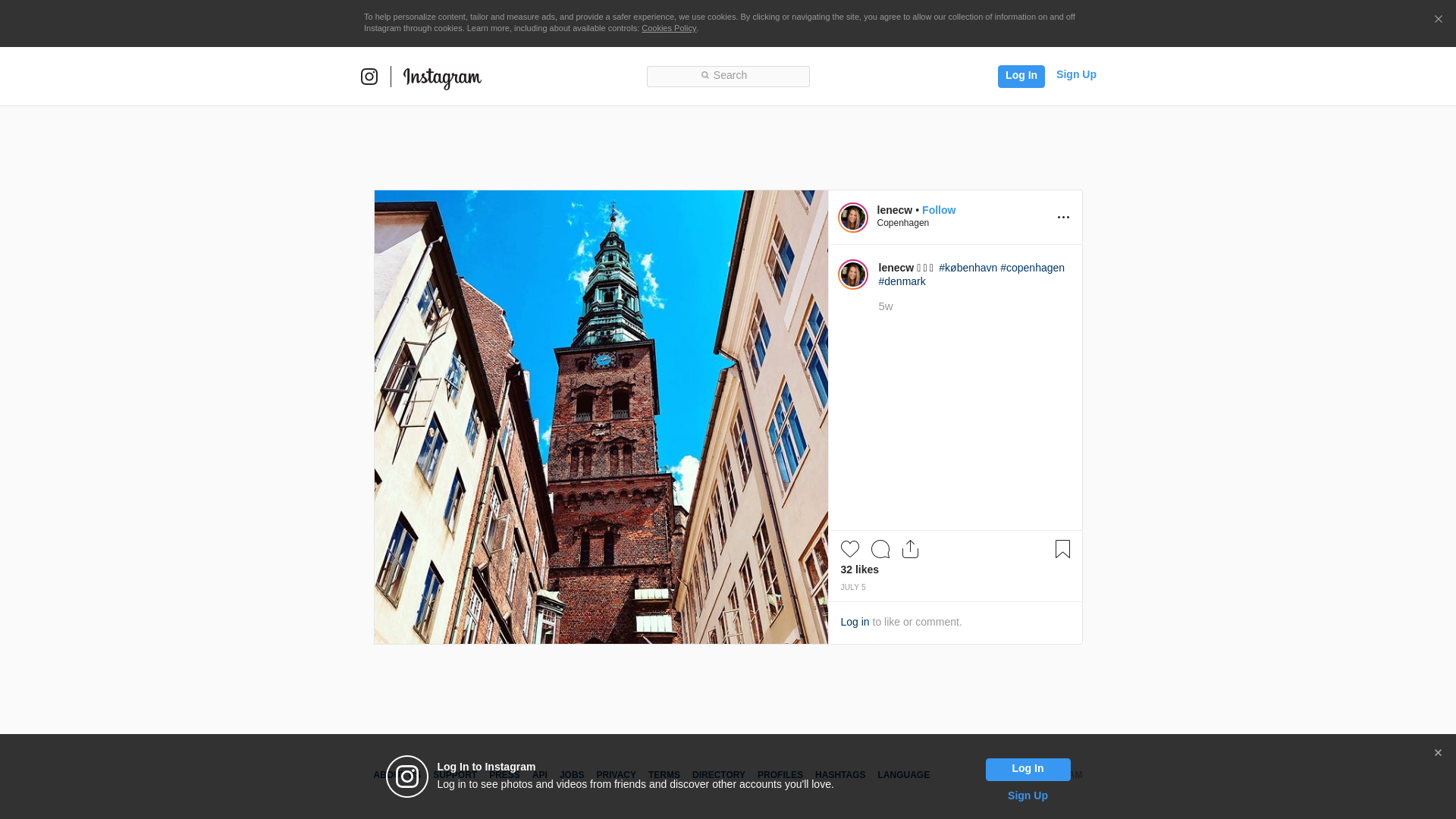Open the LANGUAGE footer selector
Image resolution: width=1456 pixels, height=819 pixels.
pos(903,775)
